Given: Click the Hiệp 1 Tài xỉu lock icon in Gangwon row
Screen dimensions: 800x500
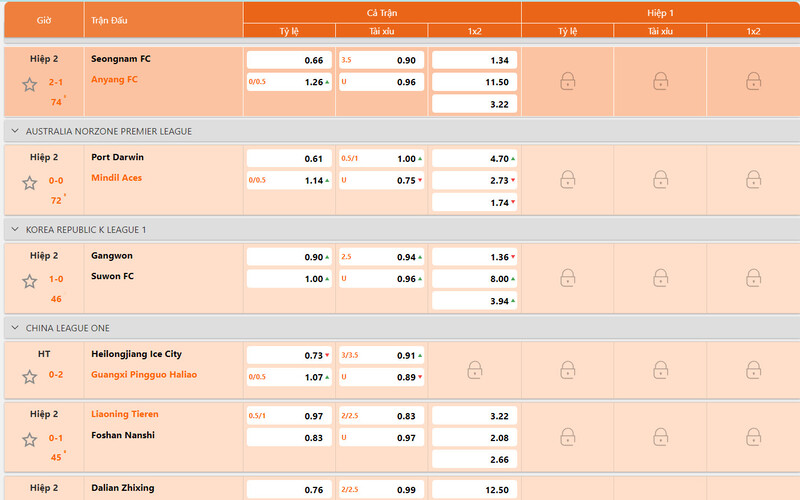Looking at the screenshot, I should click(660, 278).
